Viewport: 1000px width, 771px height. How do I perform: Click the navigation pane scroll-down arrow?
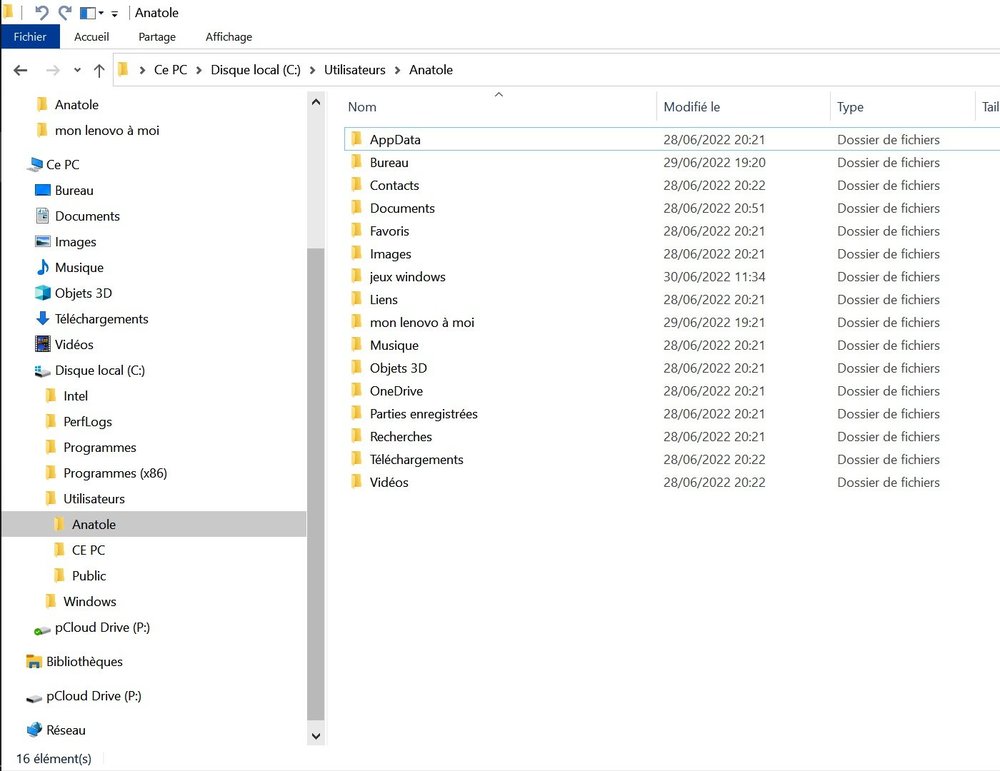tap(317, 736)
